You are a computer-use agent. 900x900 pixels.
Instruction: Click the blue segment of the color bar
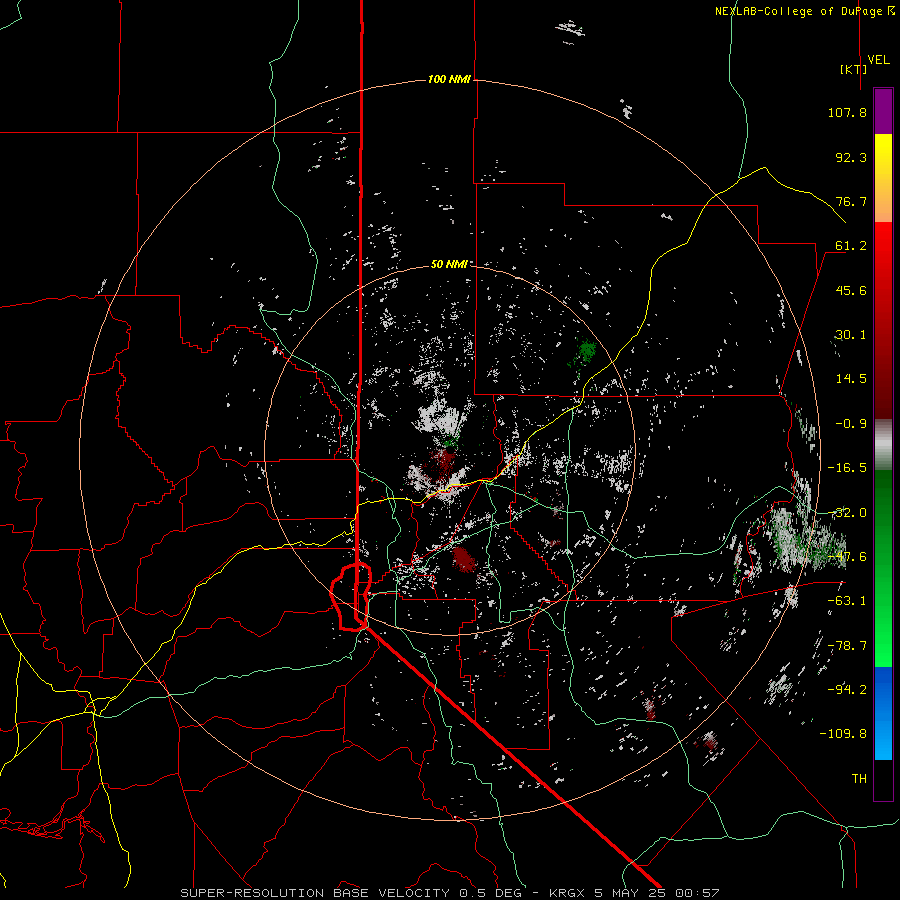pos(883,713)
